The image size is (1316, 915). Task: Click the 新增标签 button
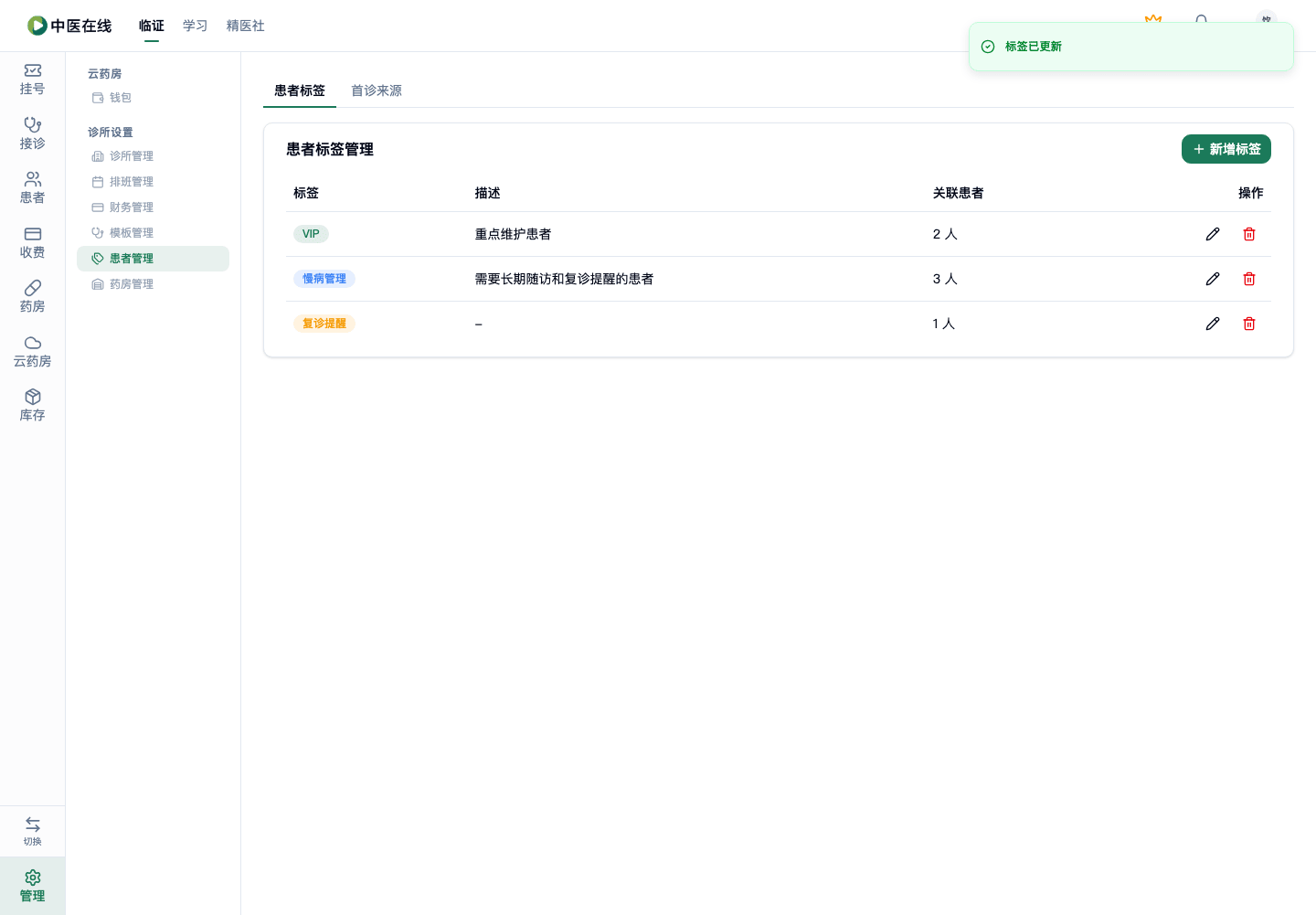tap(1226, 149)
